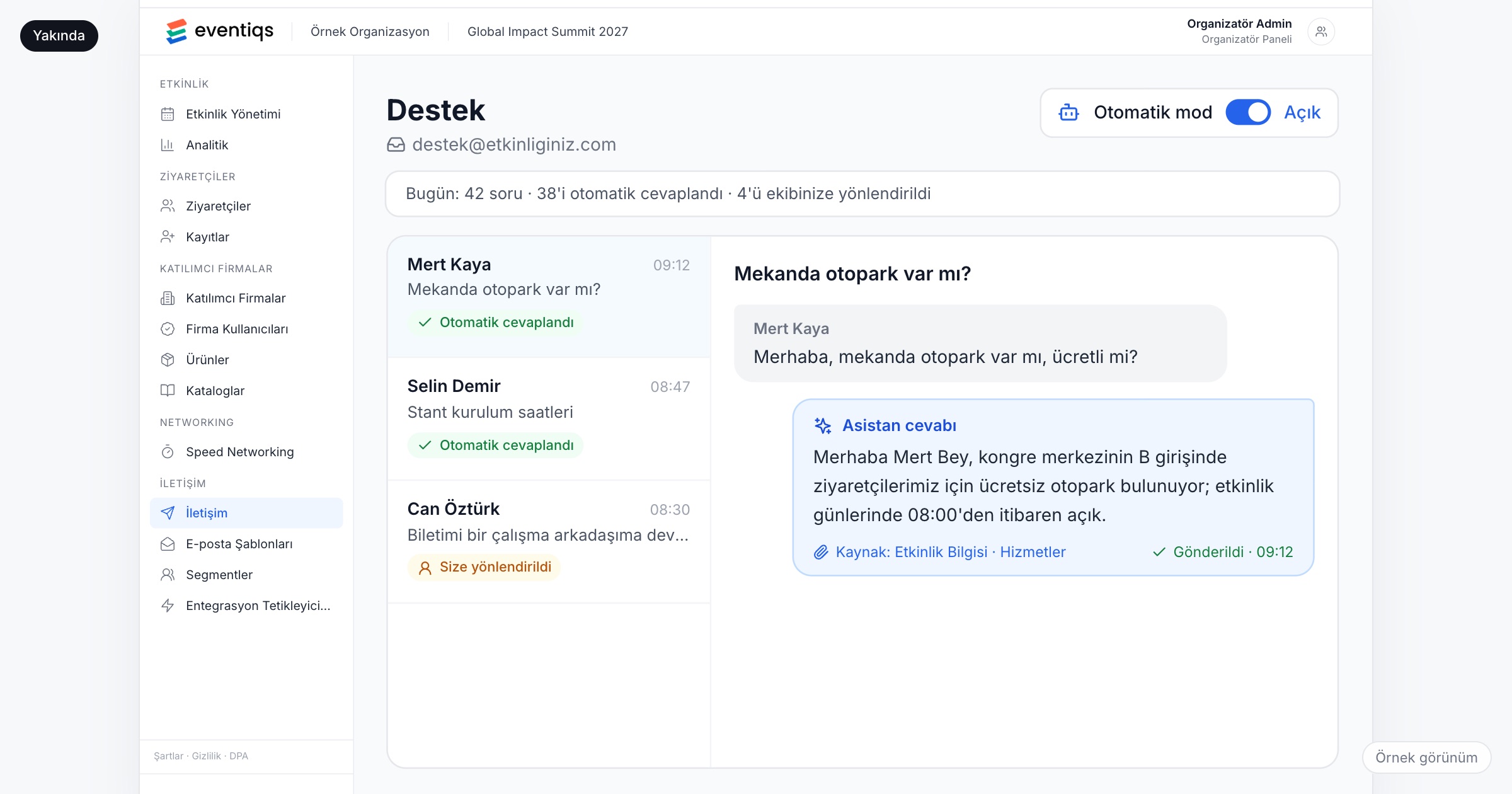
Task: Click the Yakında badge
Action: click(59, 36)
